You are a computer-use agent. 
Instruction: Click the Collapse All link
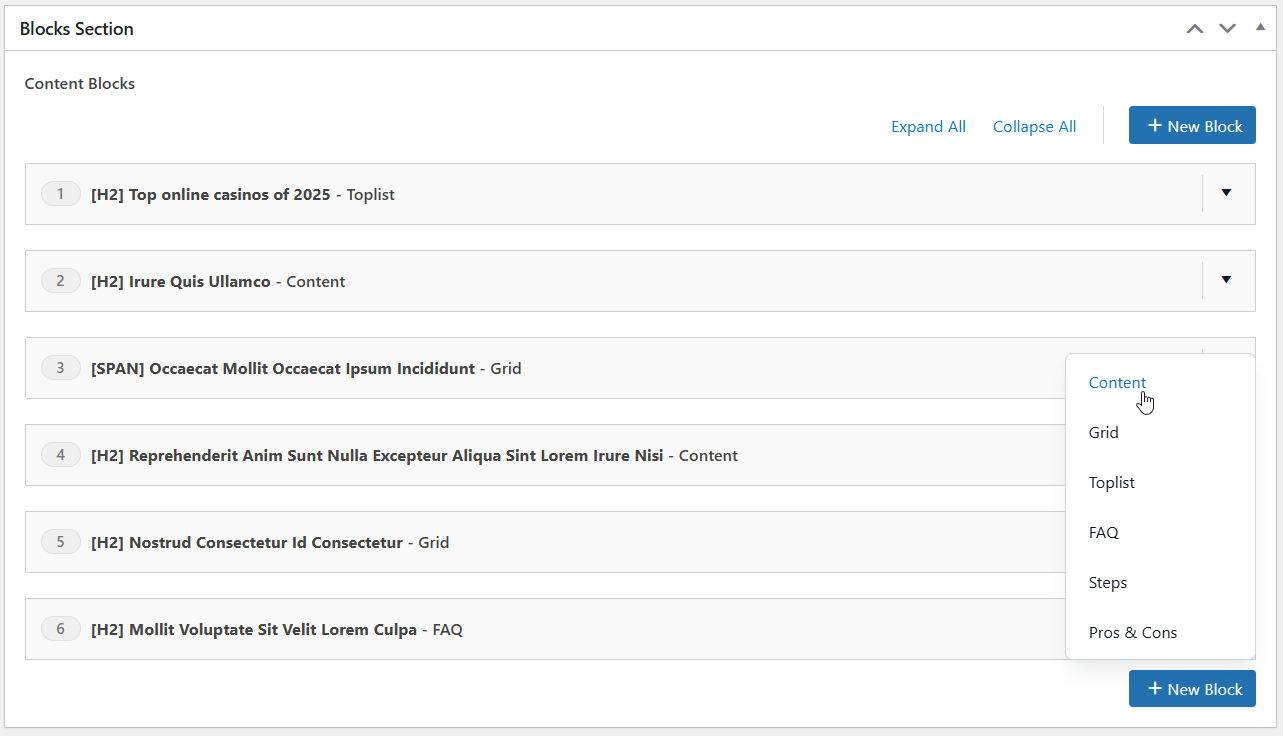(1034, 126)
